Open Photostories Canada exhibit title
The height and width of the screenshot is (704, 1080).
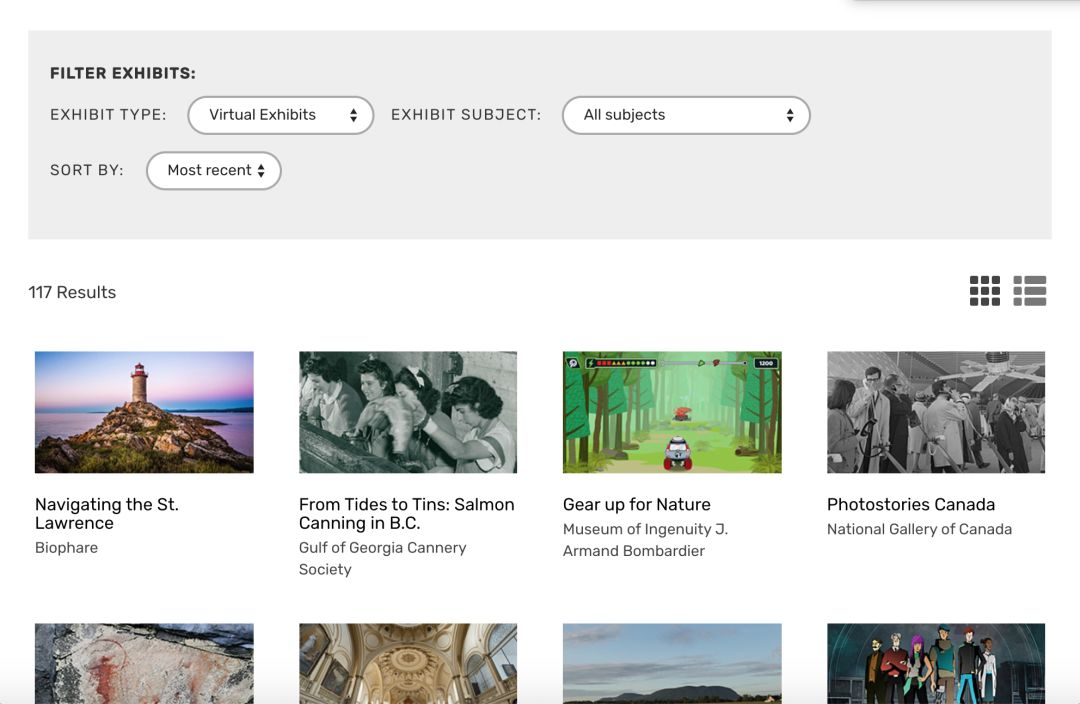[910, 505]
